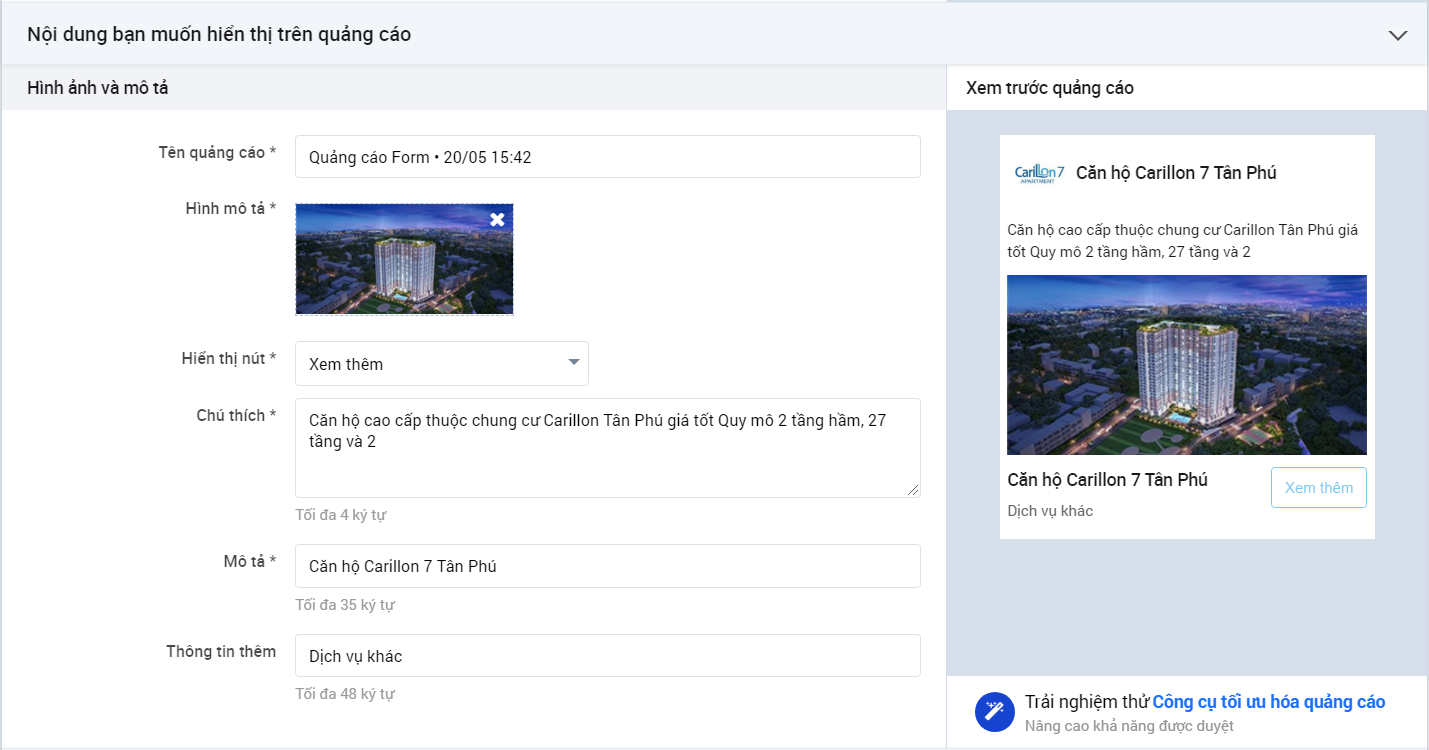
Task: Click the preview caption text about Carillon
Action: [1183, 241]
